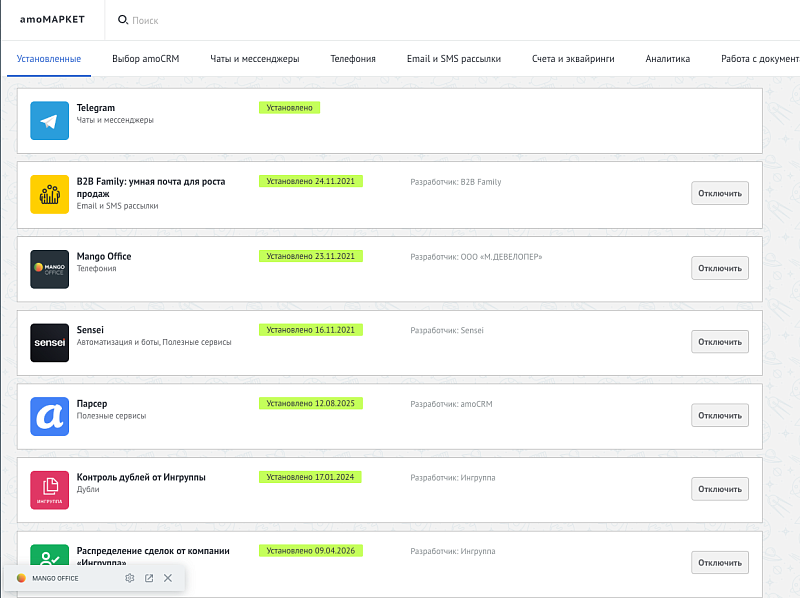
Task: Disable Распределение сделок integration
Action: (720, 563)
